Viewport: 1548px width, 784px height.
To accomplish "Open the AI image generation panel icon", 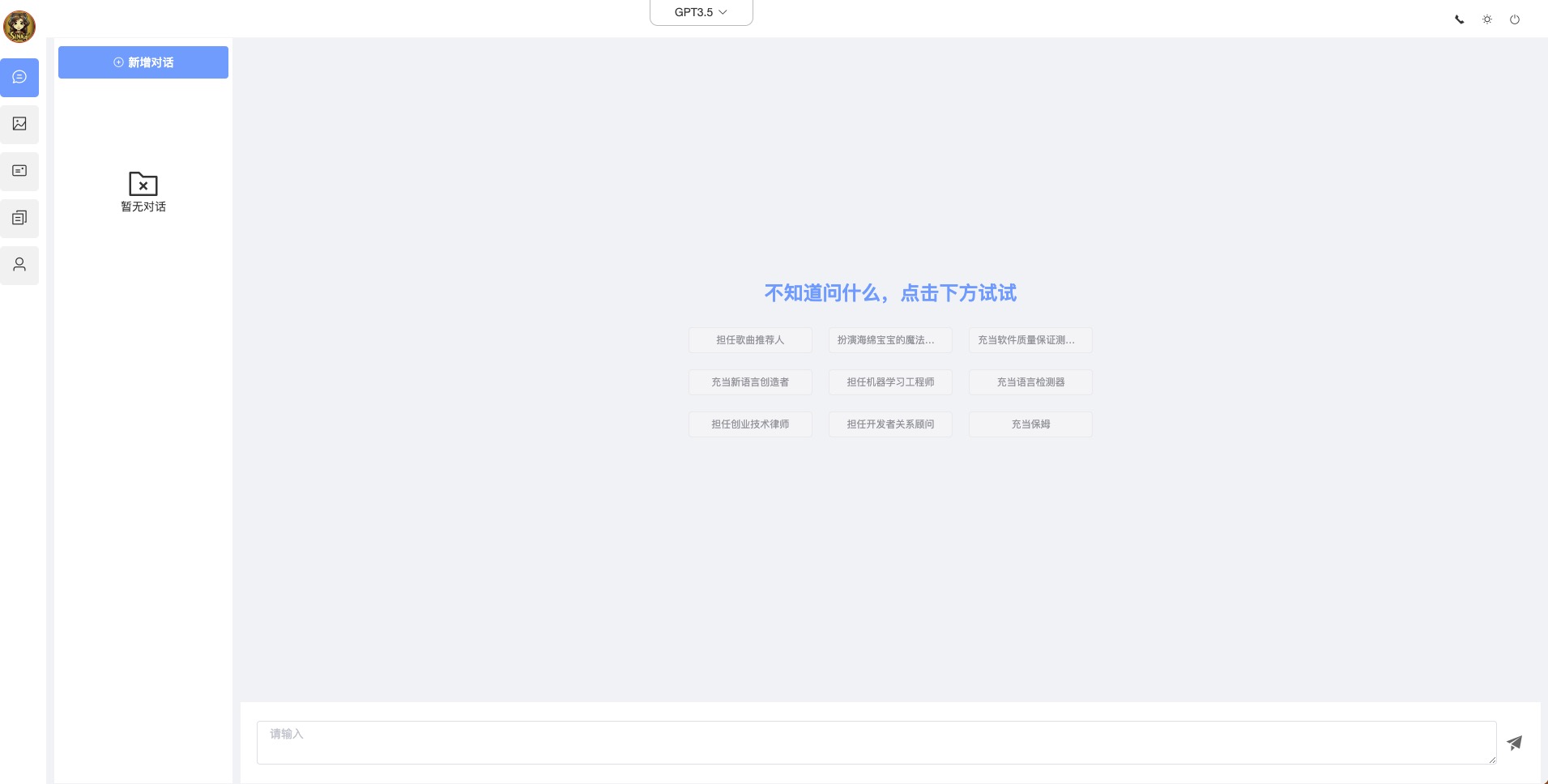I will pos(19,124).
